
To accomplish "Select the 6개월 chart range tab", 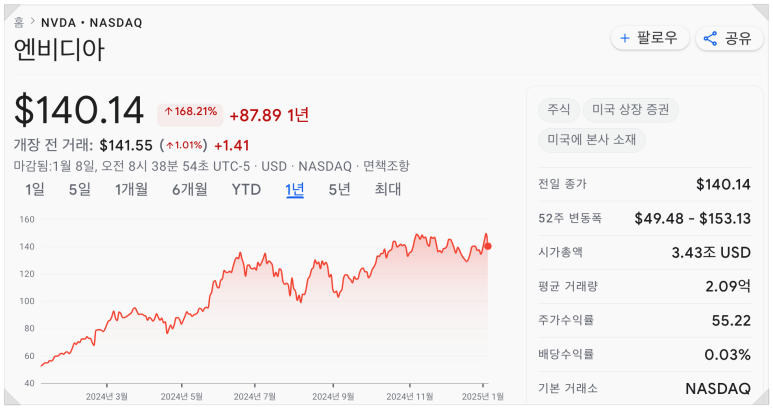I will (x=189, y=189).
